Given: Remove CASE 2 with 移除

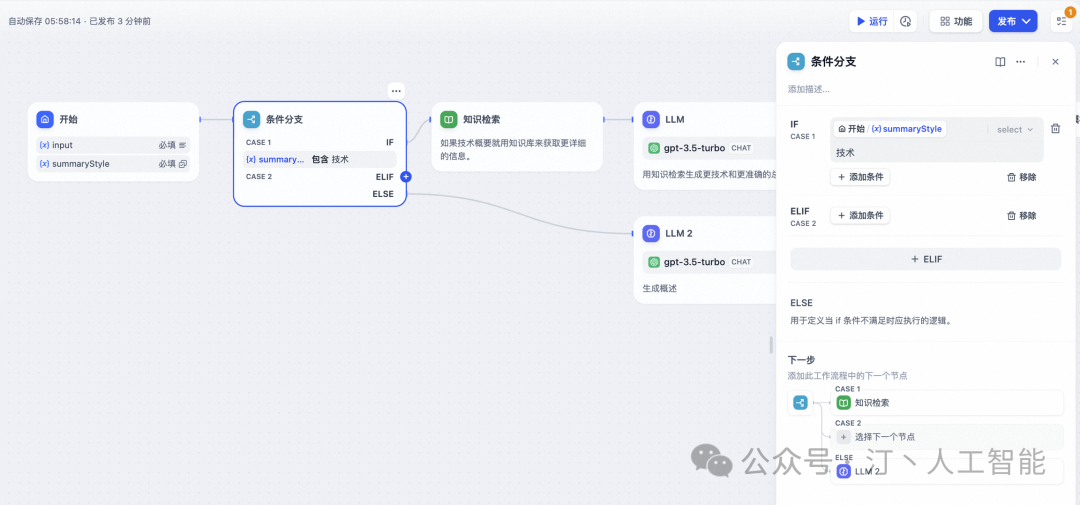Looking at the screenshot, I should [x=1021, y=216].
